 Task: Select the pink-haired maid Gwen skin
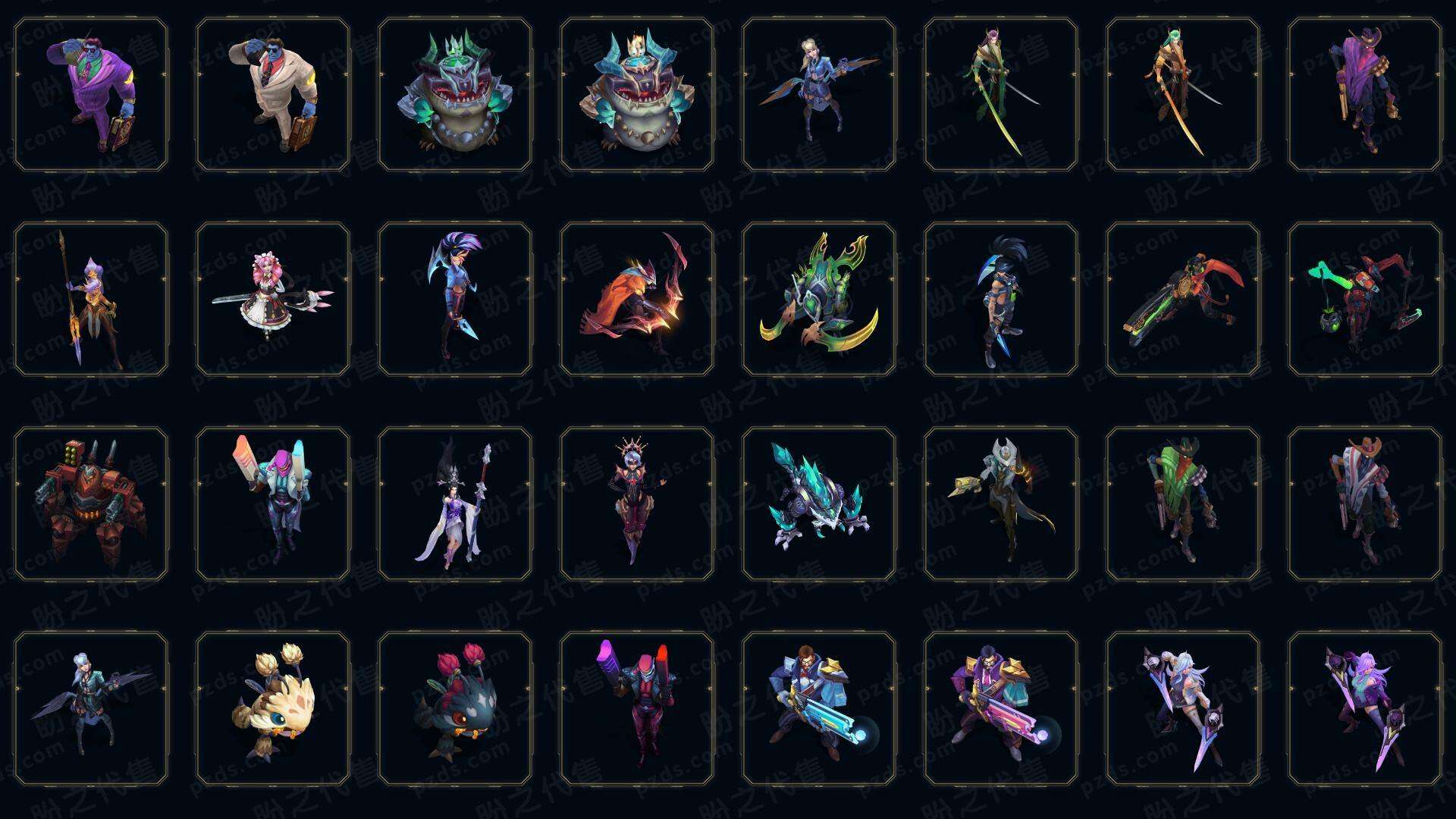273,299
